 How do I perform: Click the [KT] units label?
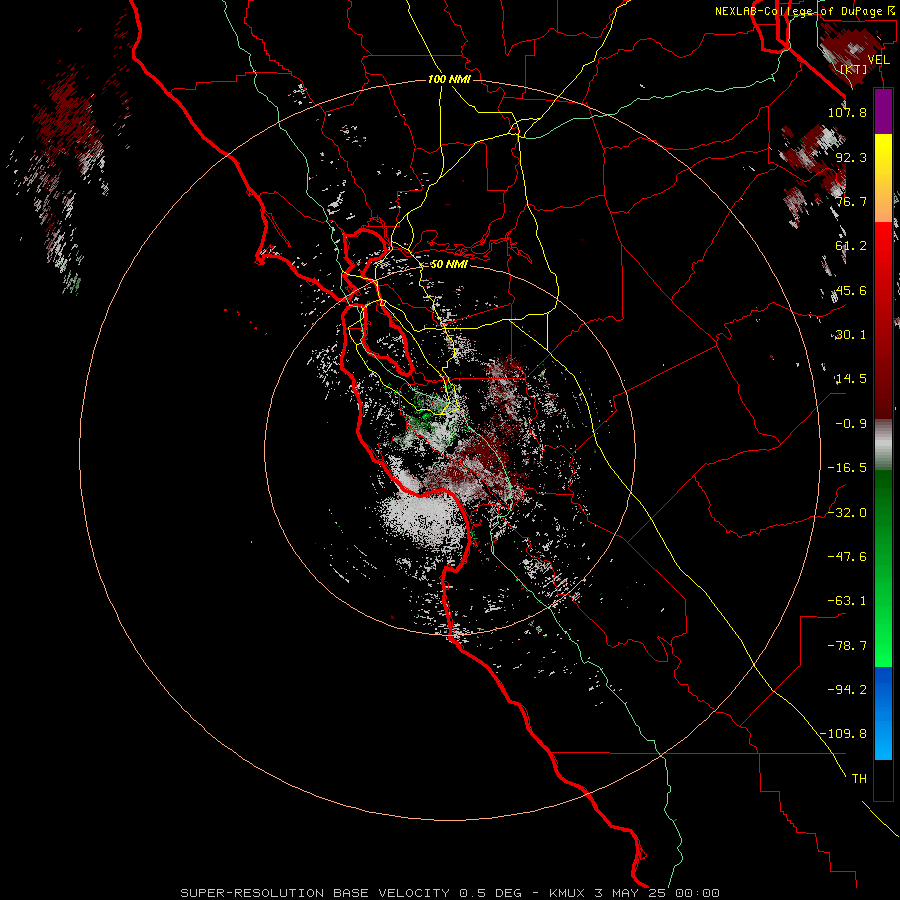coord(854,69)
